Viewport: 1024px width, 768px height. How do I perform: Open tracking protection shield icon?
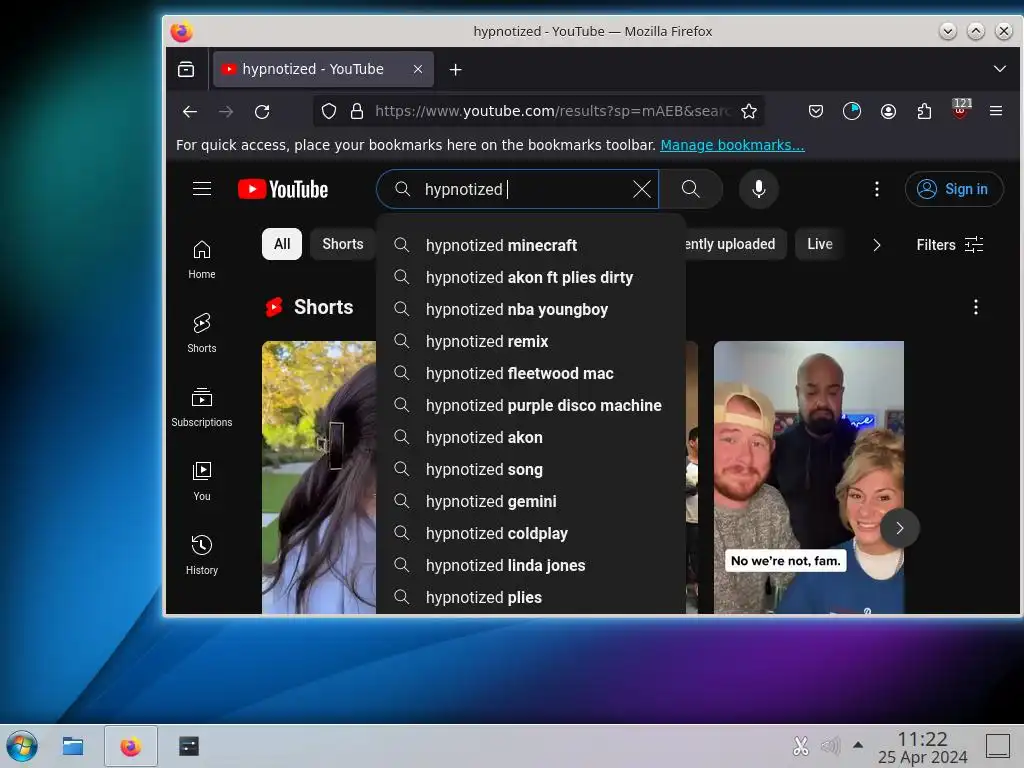tap(328, 112)
